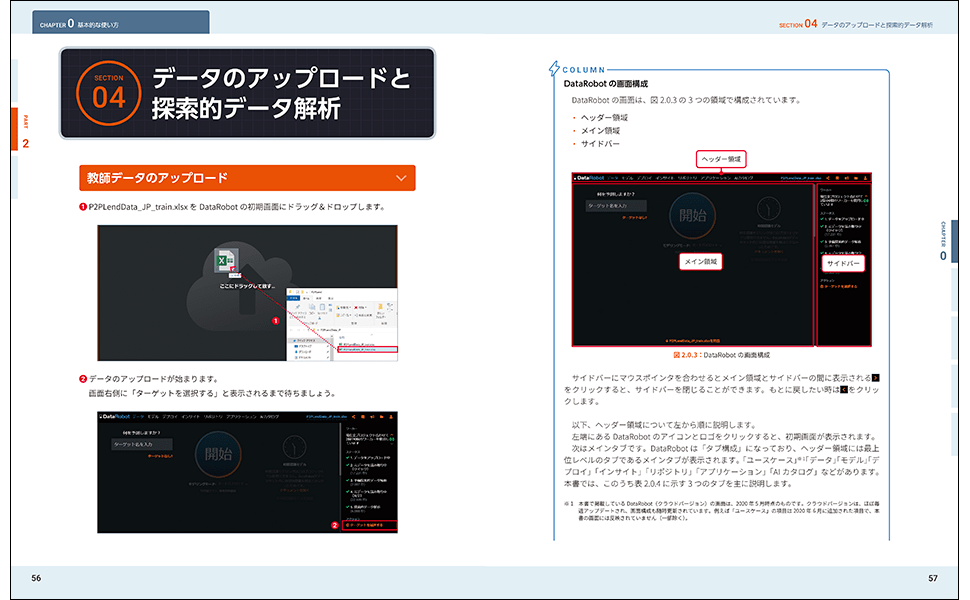Select AIカタログ tab in step 2 screenshot
This screenshot has height=600, width=970.
coord(269,417)
